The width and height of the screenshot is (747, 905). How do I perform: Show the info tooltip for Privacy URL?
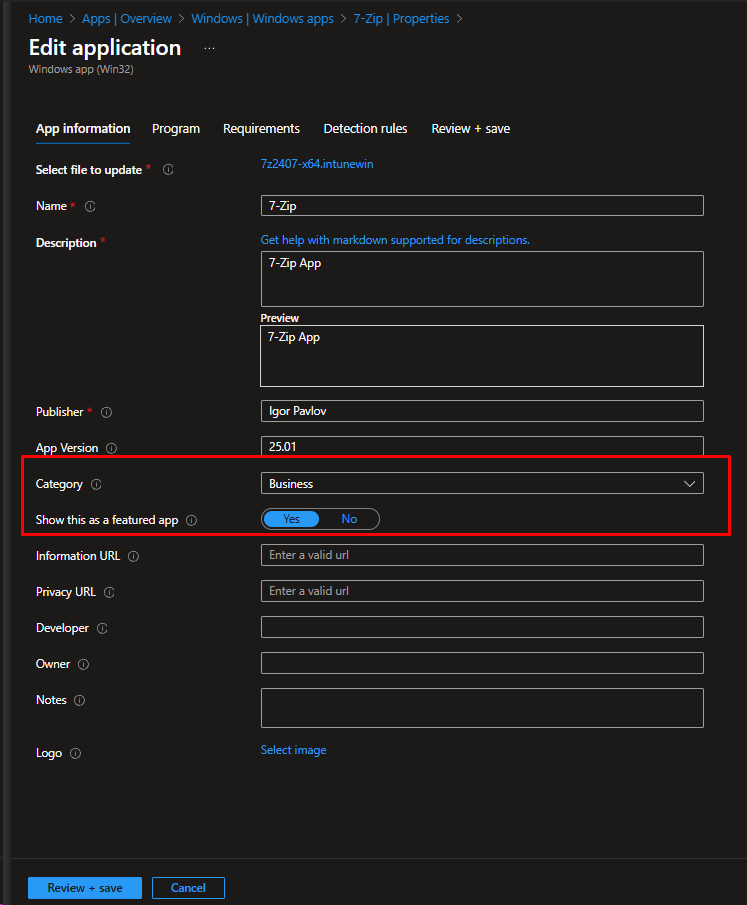click(x=109, y=592)
